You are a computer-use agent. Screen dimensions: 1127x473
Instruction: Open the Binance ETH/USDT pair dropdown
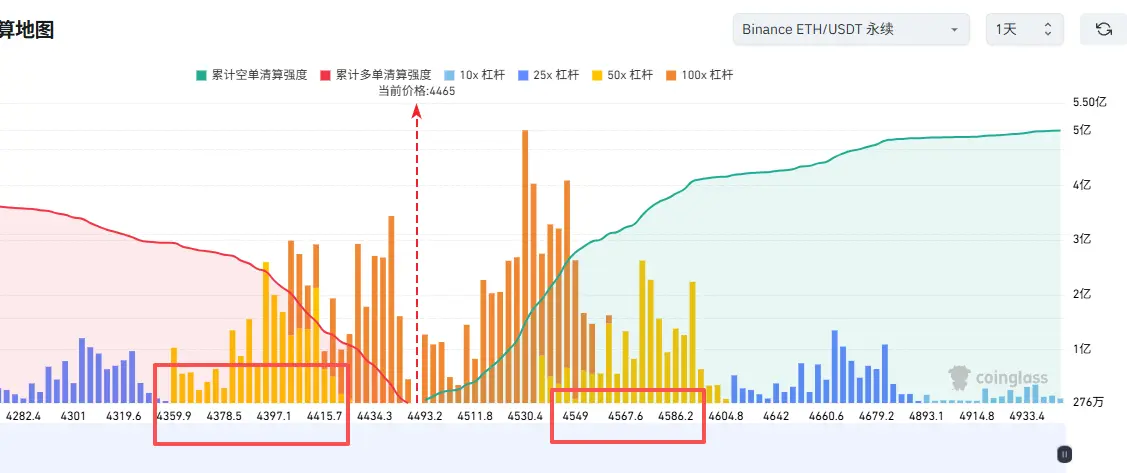(x=851, y=29)
